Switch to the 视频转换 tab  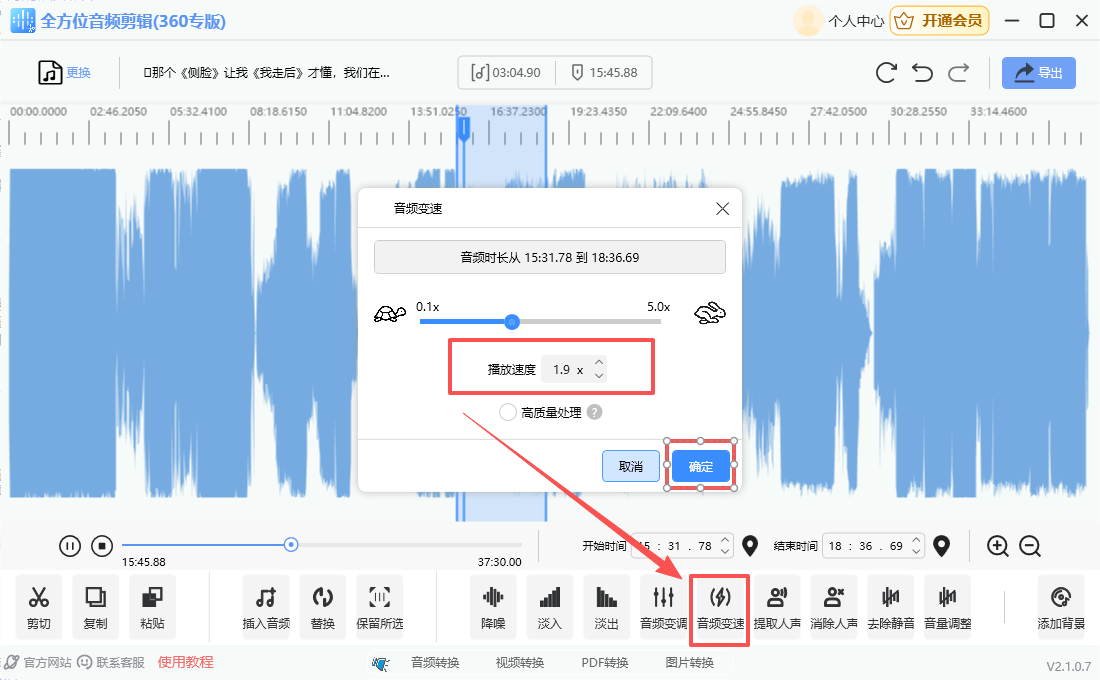click(x=519, y=661)
